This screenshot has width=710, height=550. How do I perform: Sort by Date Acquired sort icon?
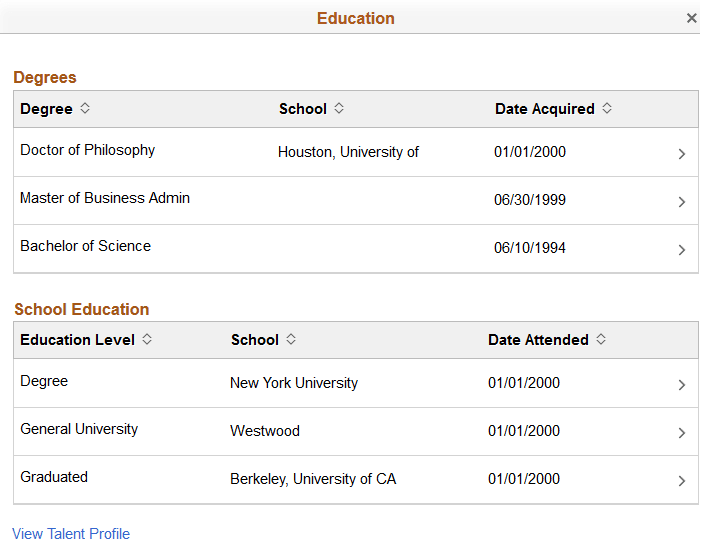[607, 108]
